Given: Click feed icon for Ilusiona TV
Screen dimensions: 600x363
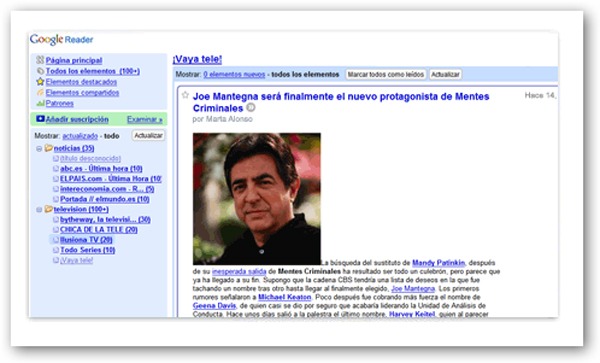Looking at the screenshot, I should click(x=56, y=240).
